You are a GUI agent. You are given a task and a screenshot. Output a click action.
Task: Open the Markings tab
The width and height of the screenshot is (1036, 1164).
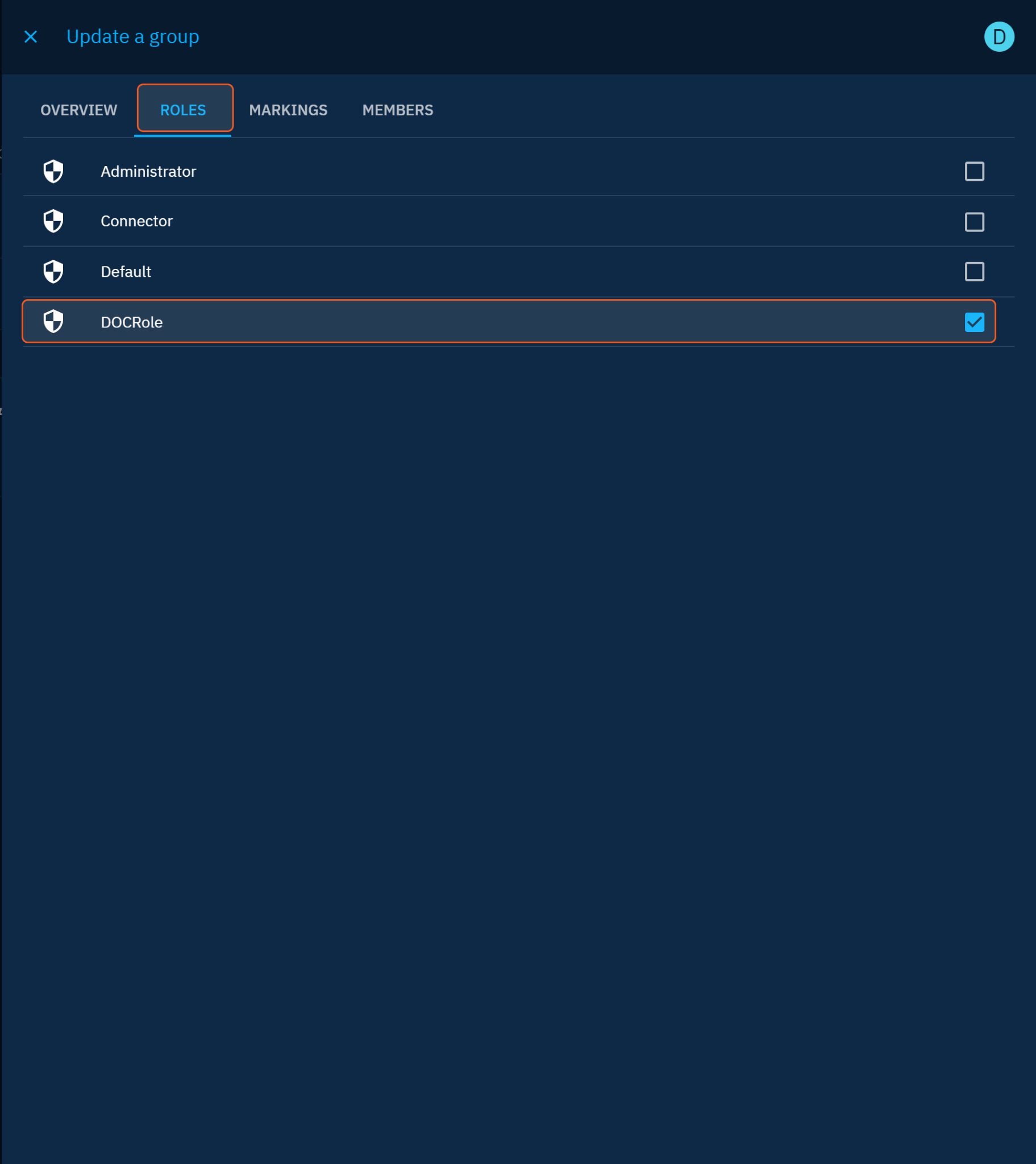[x=288, y=110]
